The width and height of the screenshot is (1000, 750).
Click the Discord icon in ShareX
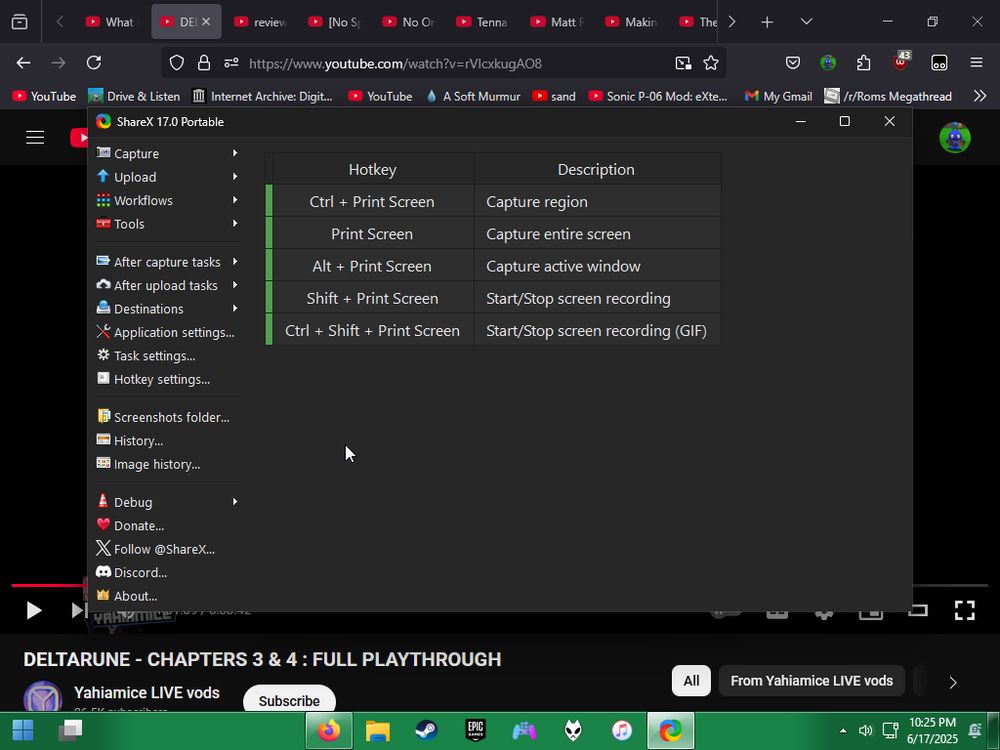pos(103,571)
